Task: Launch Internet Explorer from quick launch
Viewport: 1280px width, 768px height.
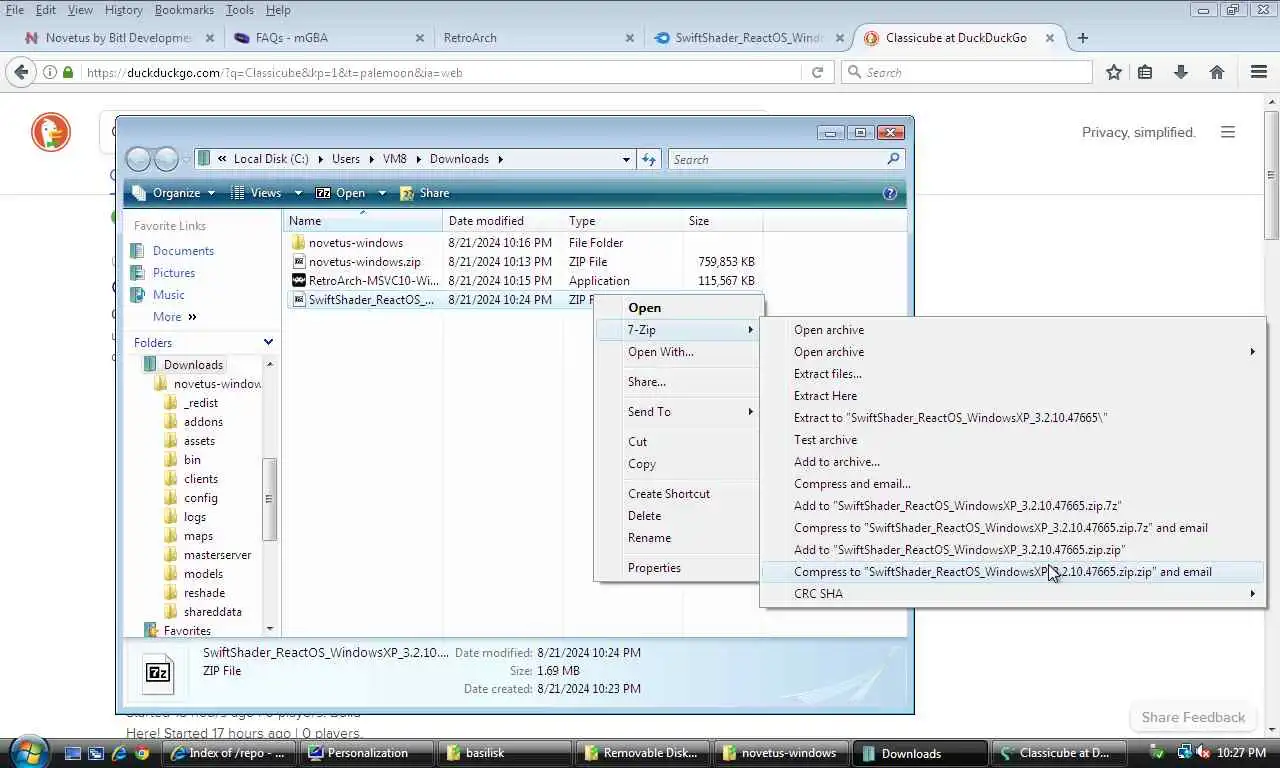Action: click(119, 753)
